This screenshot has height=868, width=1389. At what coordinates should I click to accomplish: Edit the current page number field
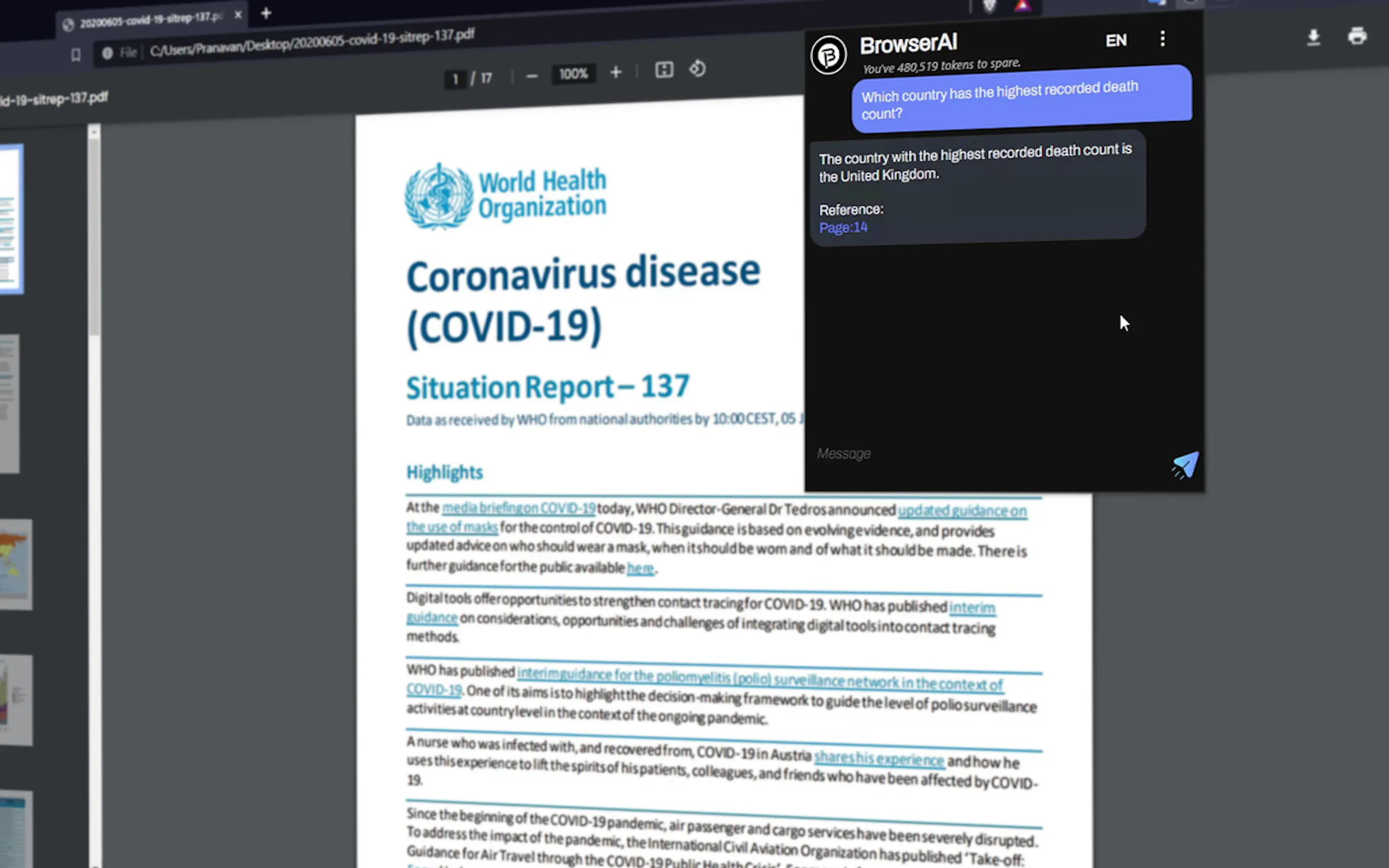coord(456,79)
